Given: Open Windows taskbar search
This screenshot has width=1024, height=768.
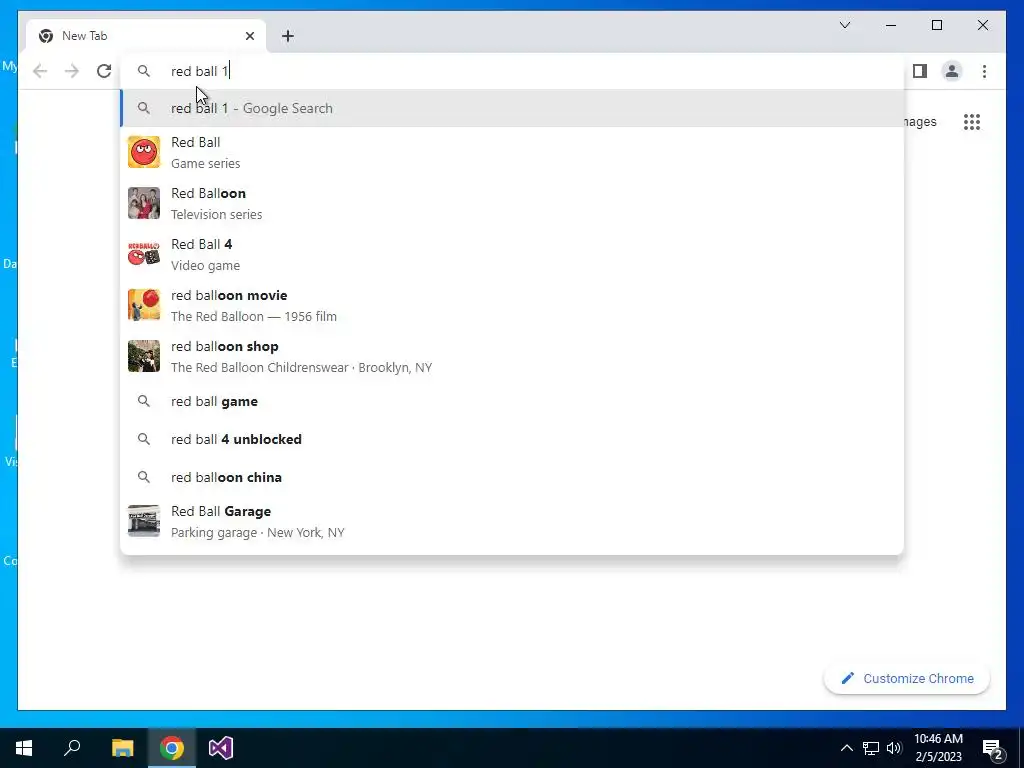Looking at the screenshot, I should point(72,748).
